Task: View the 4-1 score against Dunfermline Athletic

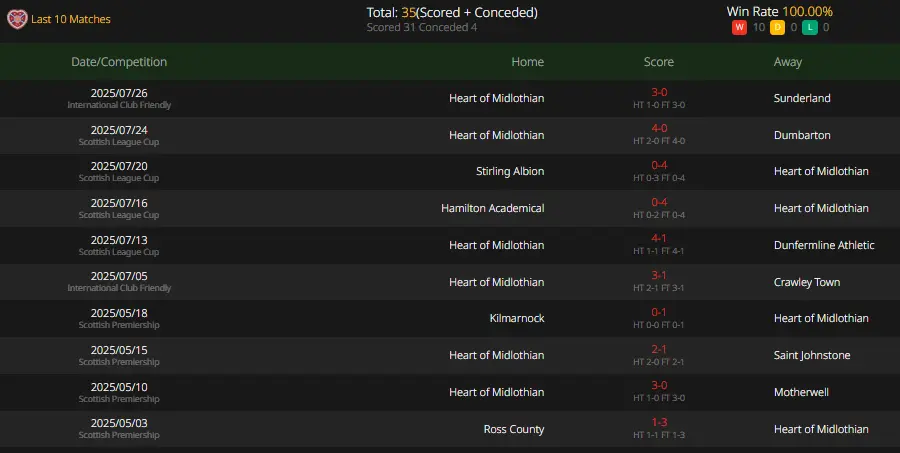Action: pos(659,238)
